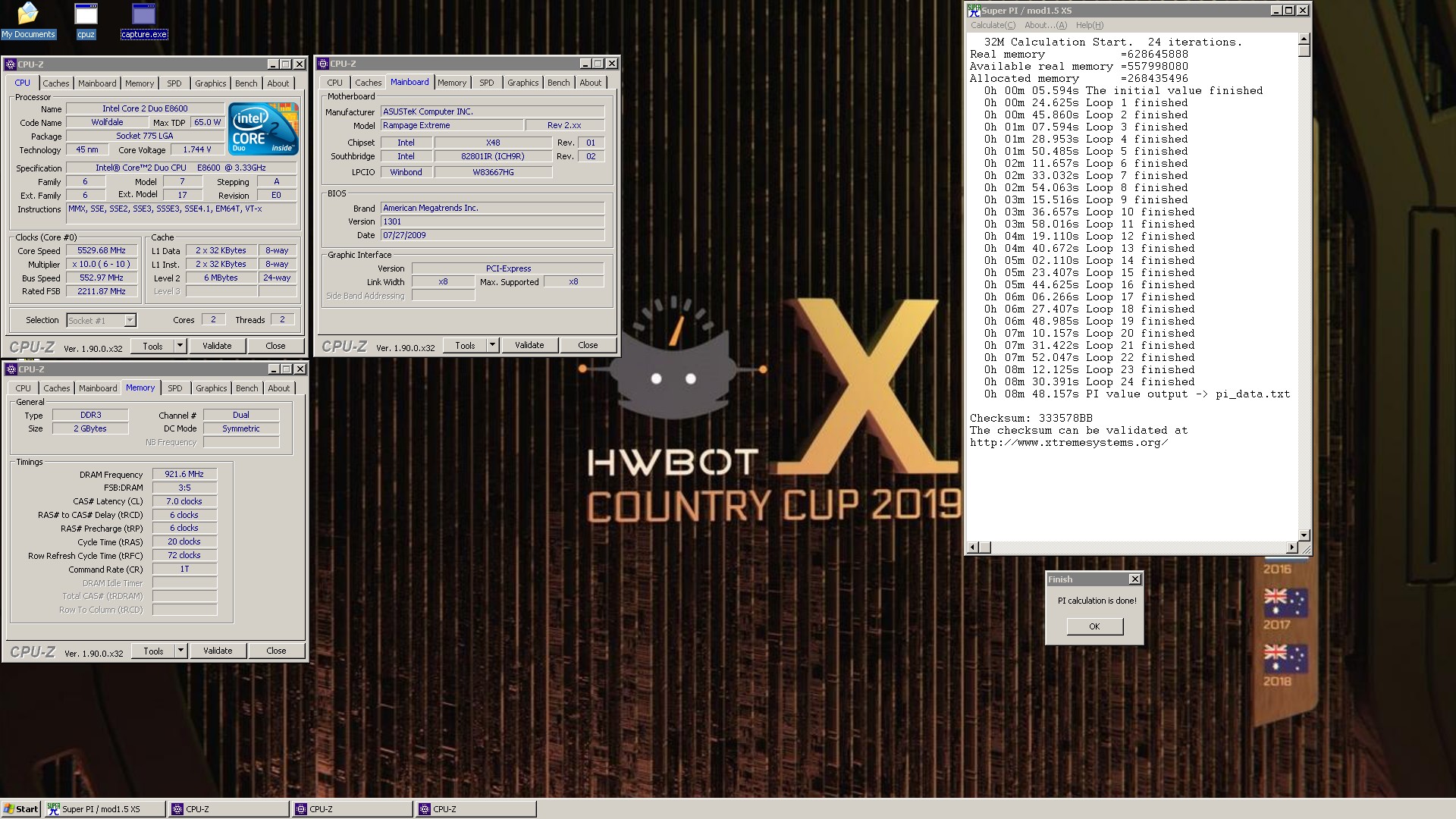The width and height of the screenshot is (1456, 819).
Task: Select the second CPU-Z taskbar button
Action: click(353, 809)
